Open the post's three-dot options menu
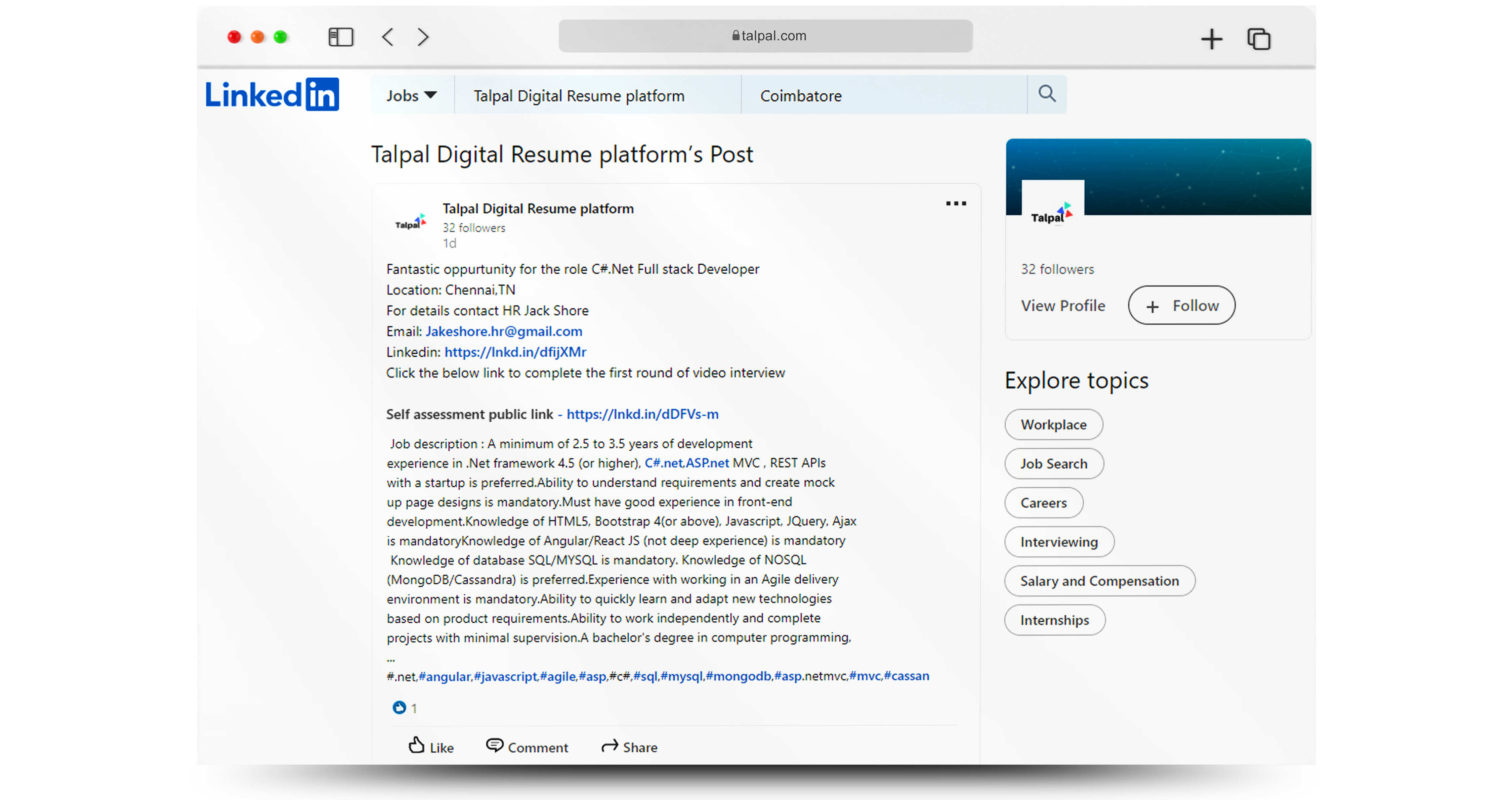 coord(956,204)
